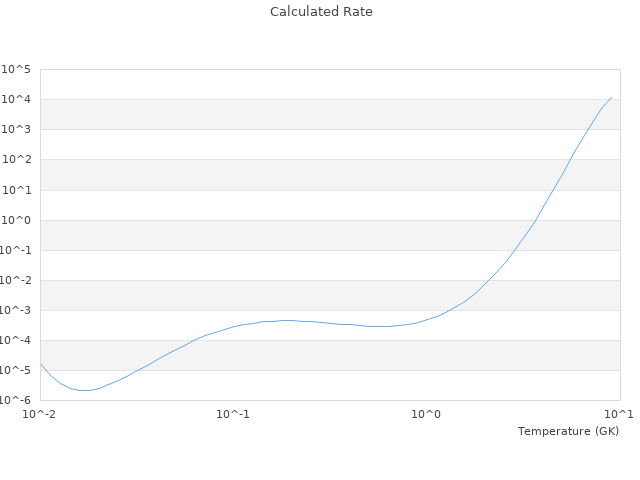This screenshot has width=640, height=480.
Task: Click the 10^1 y-axis tick label
Action: coord(16,190)
